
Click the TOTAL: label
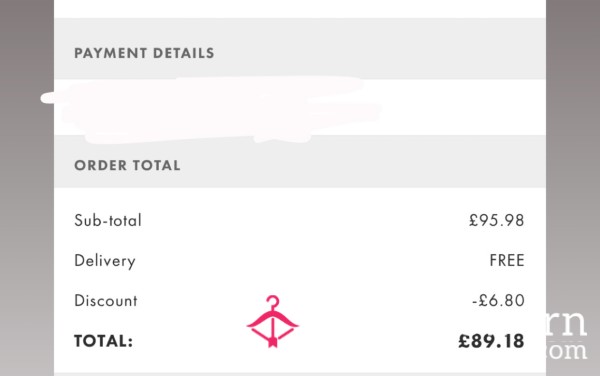(103, 341)
